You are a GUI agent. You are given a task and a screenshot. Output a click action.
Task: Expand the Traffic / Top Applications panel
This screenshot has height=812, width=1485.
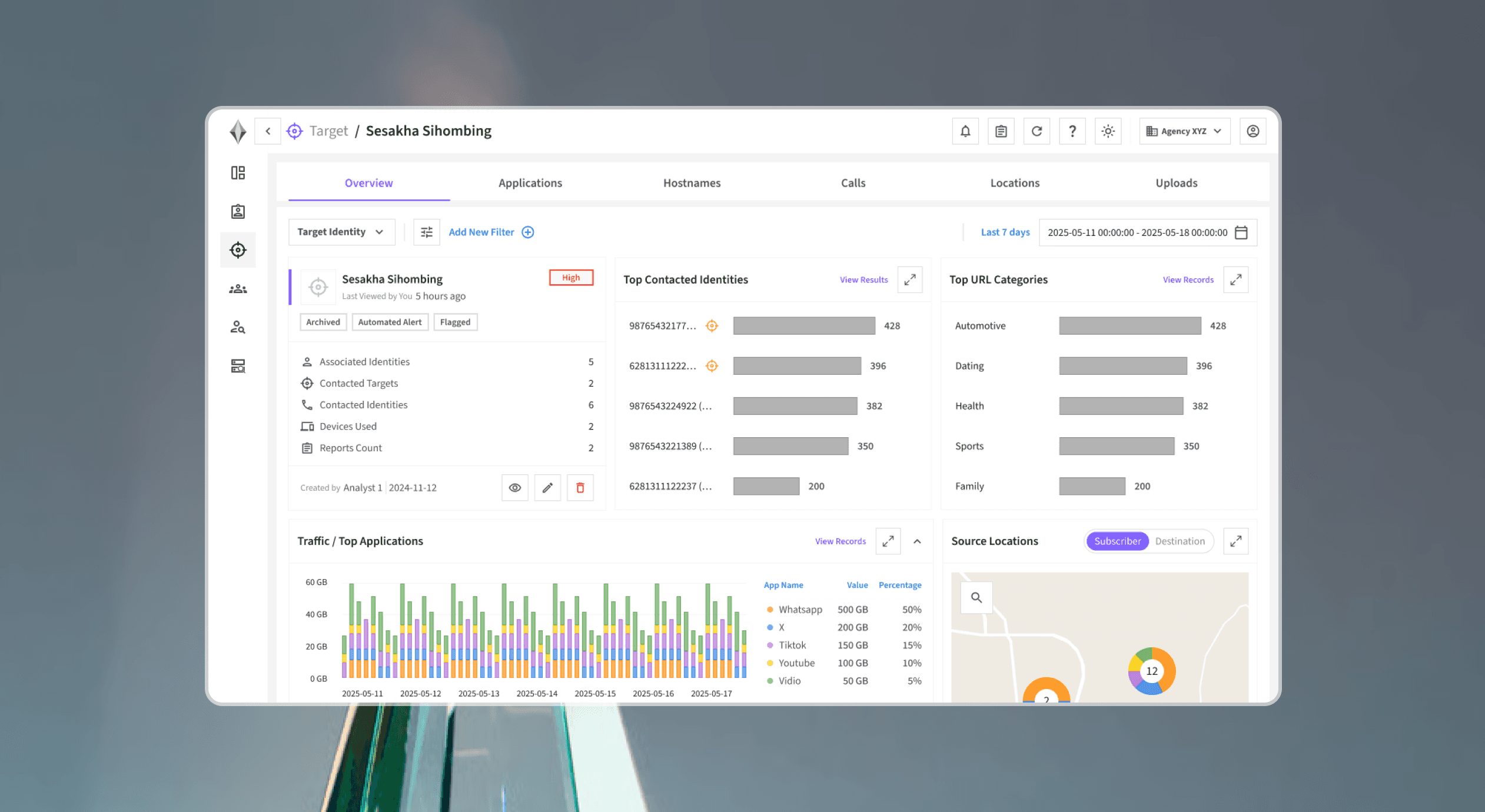click(888, 541)
